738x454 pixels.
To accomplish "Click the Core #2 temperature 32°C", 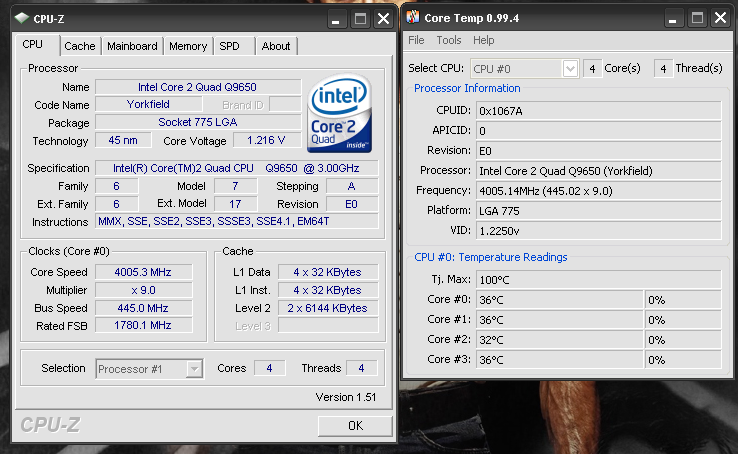I will click(x=559, y=340).
